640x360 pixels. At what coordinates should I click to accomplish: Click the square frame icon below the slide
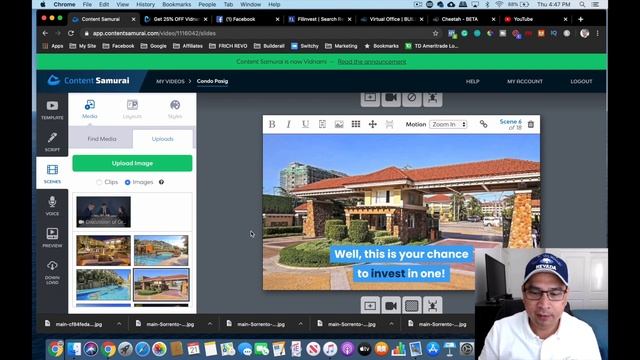(x=411, y=306)
